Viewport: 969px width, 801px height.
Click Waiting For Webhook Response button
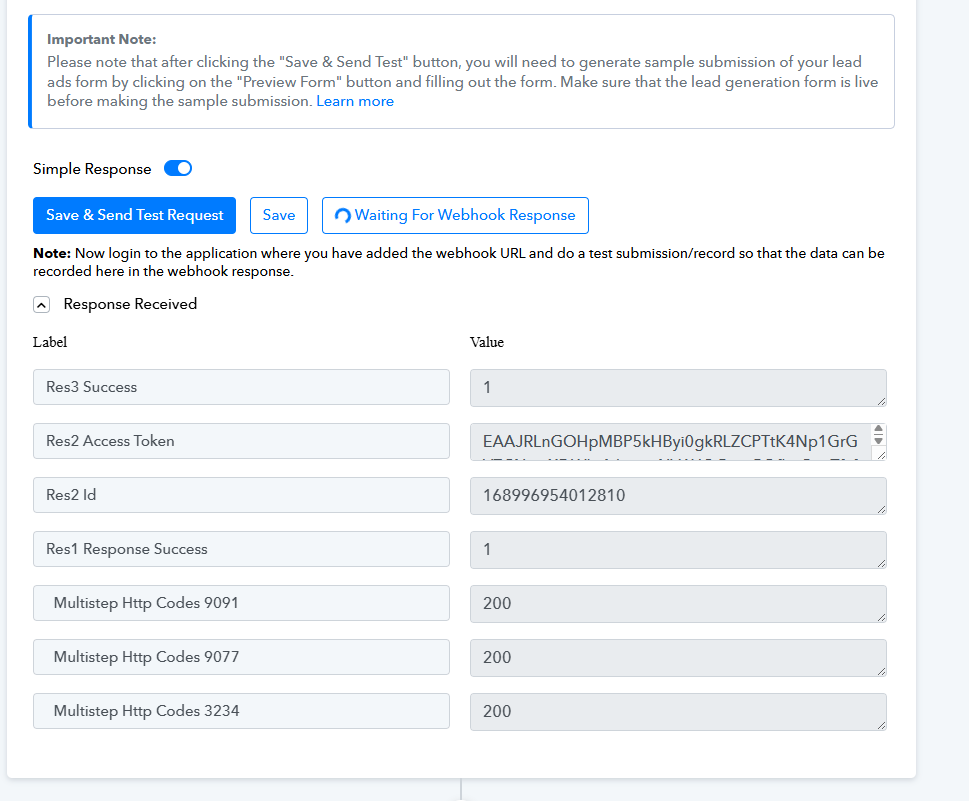pos(455,215)
